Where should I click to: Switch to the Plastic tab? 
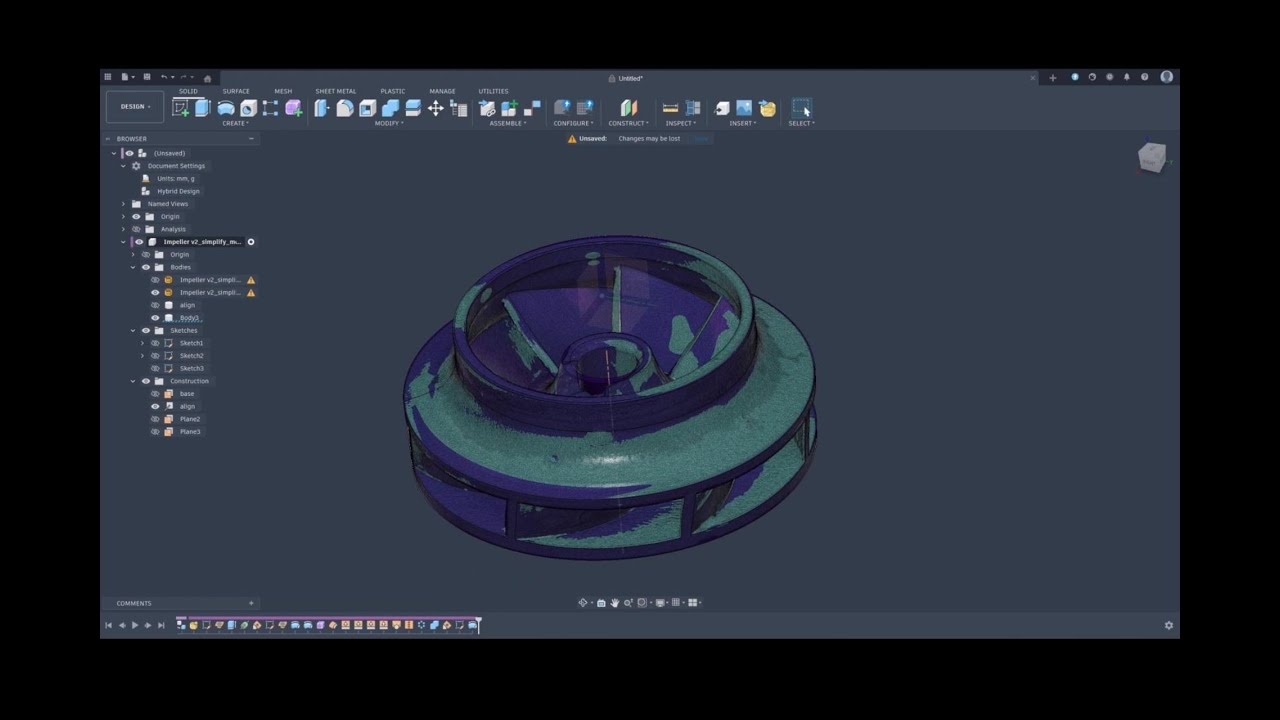(x=393, y=91)
